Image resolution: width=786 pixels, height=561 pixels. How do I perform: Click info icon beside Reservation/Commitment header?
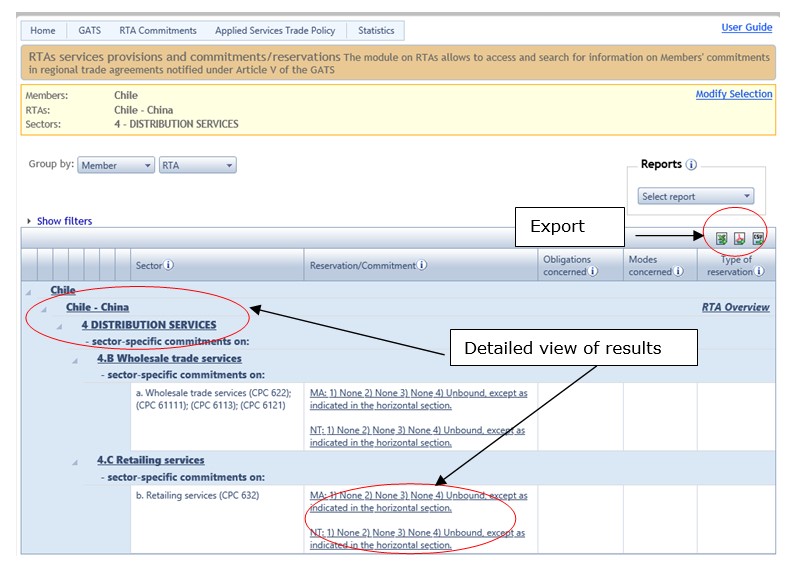coord(422,265)
